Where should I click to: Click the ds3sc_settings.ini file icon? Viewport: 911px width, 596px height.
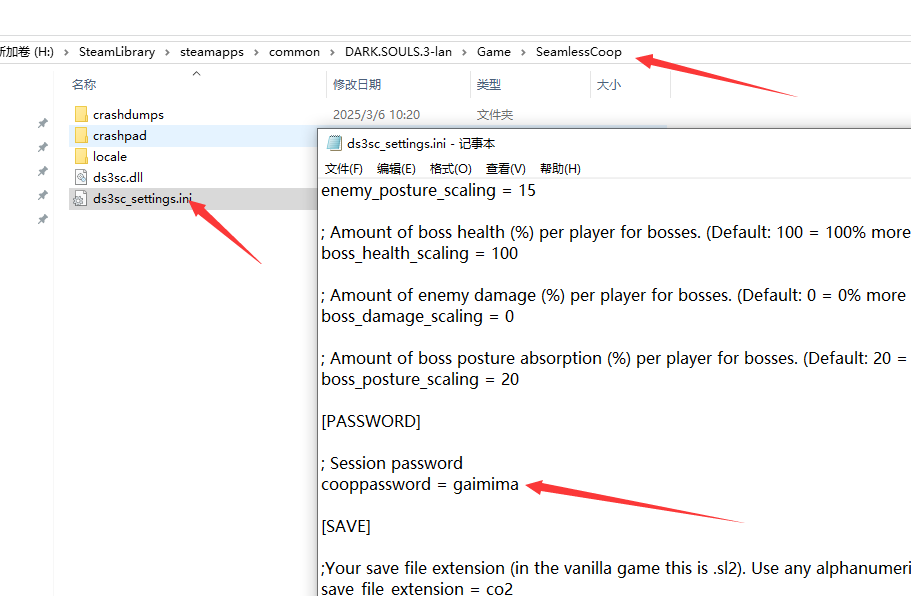point(81,199)
